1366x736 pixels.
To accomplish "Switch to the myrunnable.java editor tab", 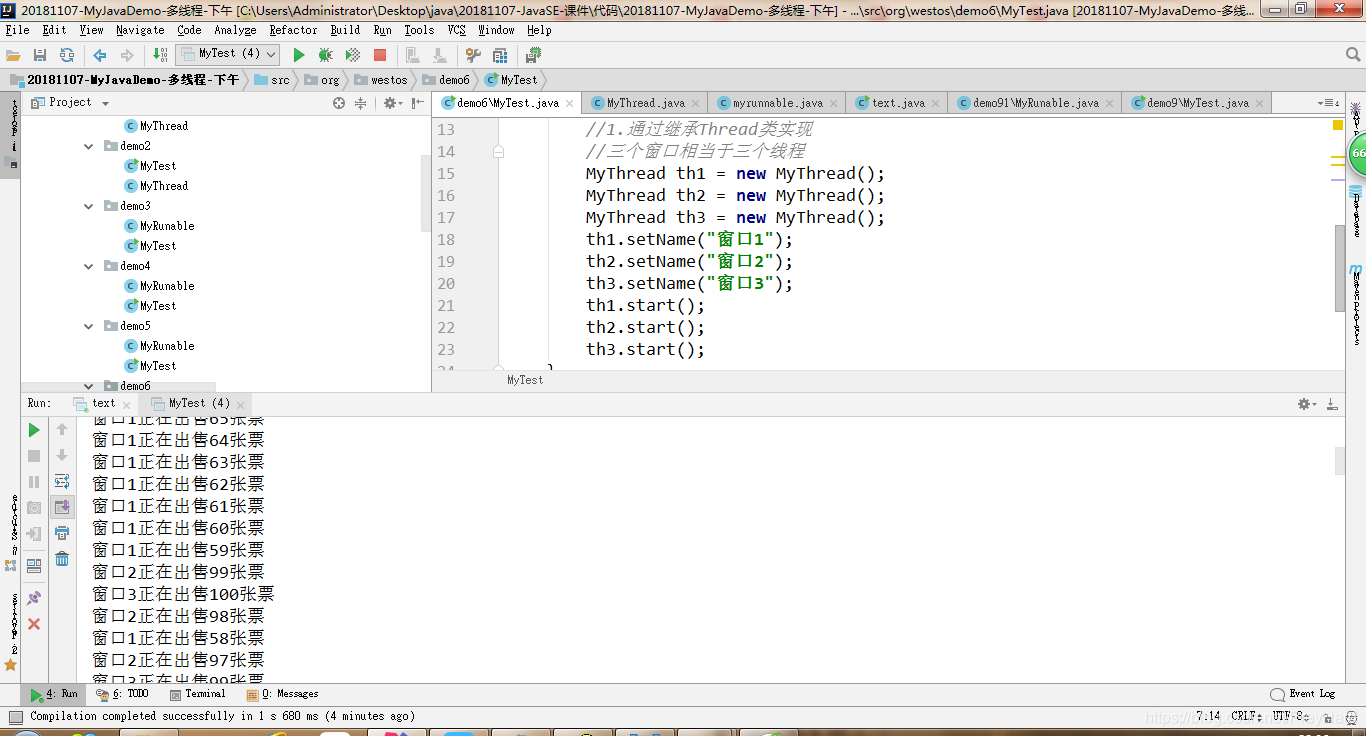I will click(x=777, y=103).
